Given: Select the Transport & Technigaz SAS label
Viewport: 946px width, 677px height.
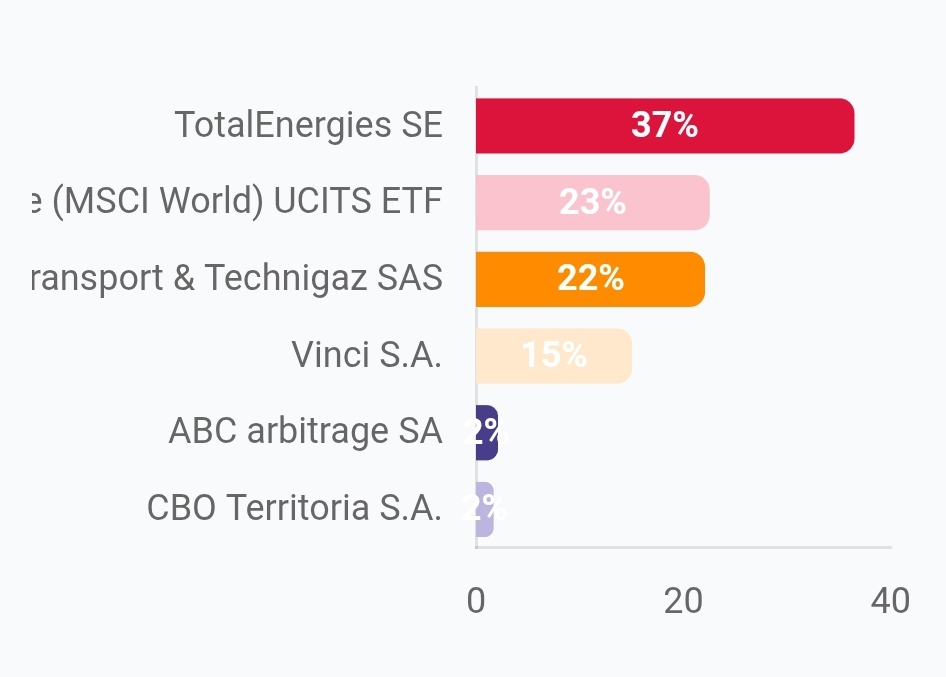Looking at the screenshot, I should 236,278.
